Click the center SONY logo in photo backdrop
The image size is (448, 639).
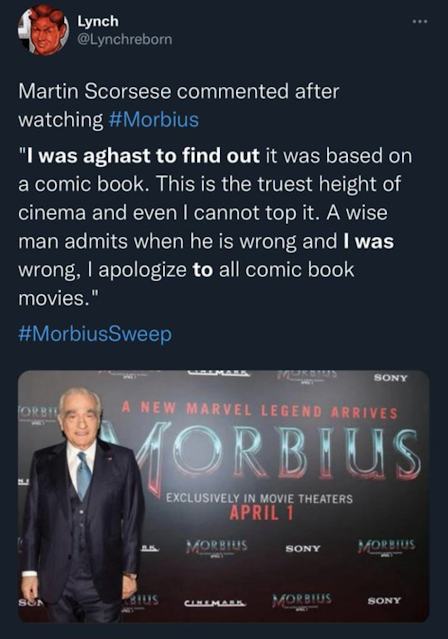(303, 549)
